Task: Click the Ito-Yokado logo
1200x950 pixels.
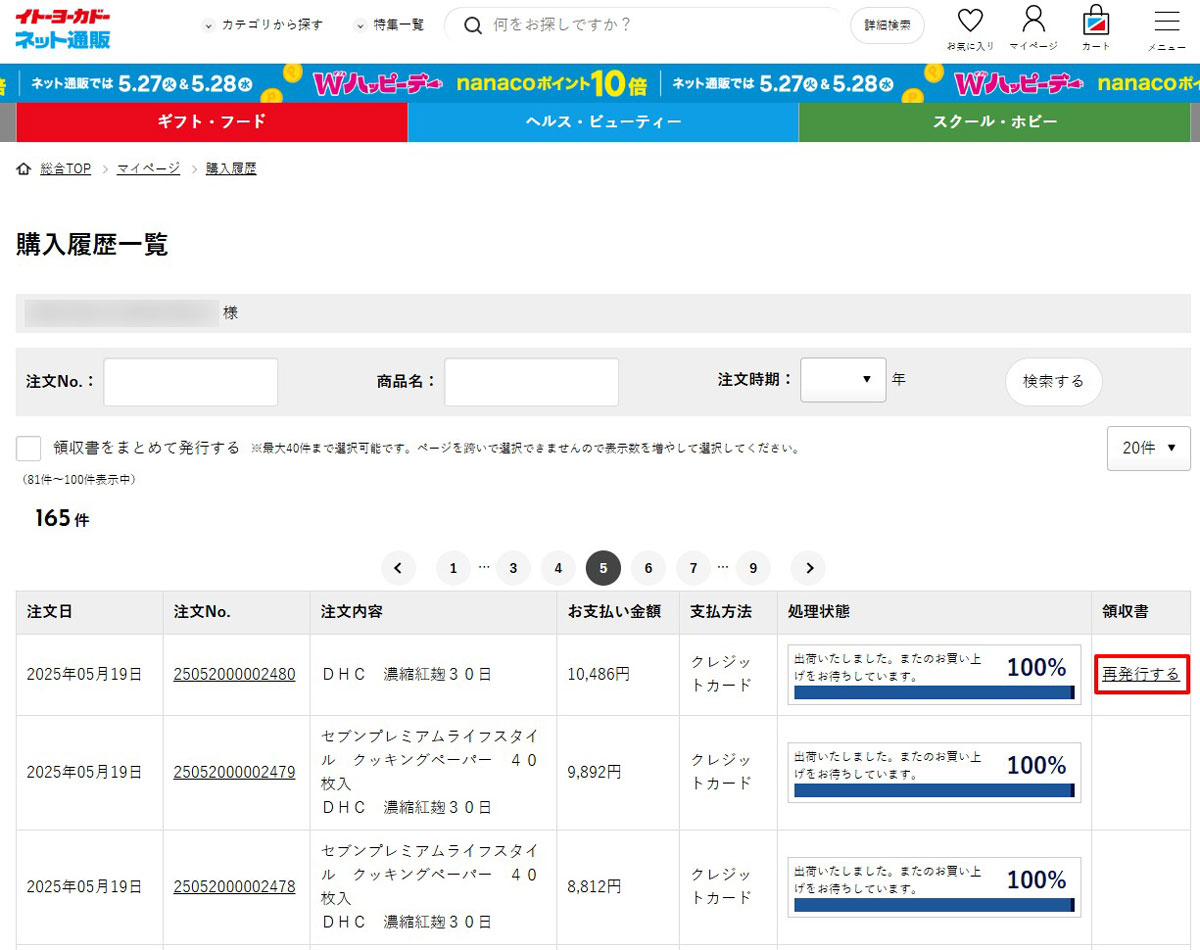Action: (63, 28)
